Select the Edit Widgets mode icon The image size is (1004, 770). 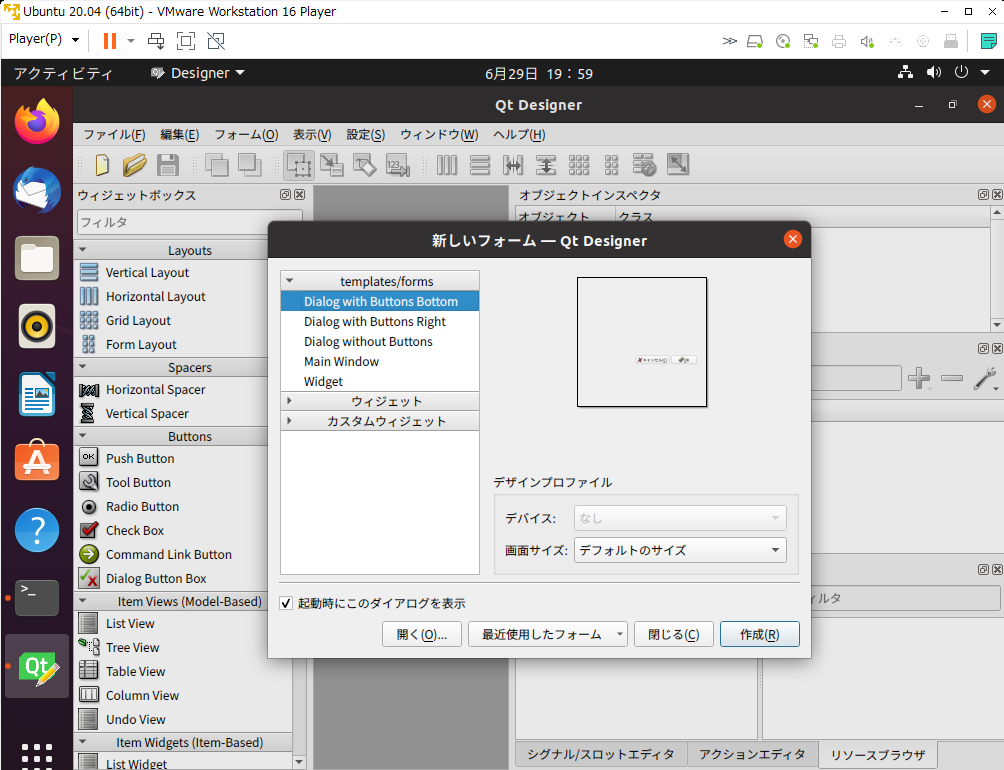299,165
